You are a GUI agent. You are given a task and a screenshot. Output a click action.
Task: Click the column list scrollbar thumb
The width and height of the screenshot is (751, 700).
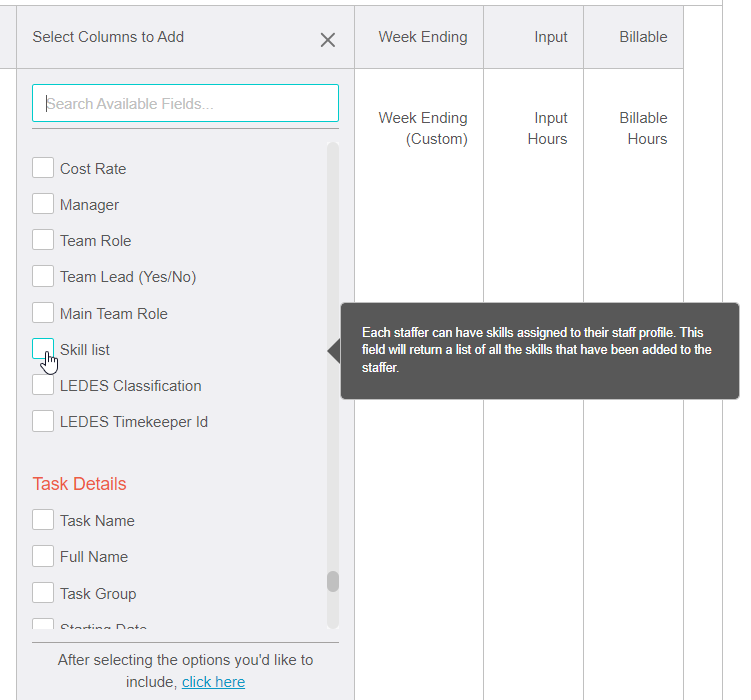(333, 581)
